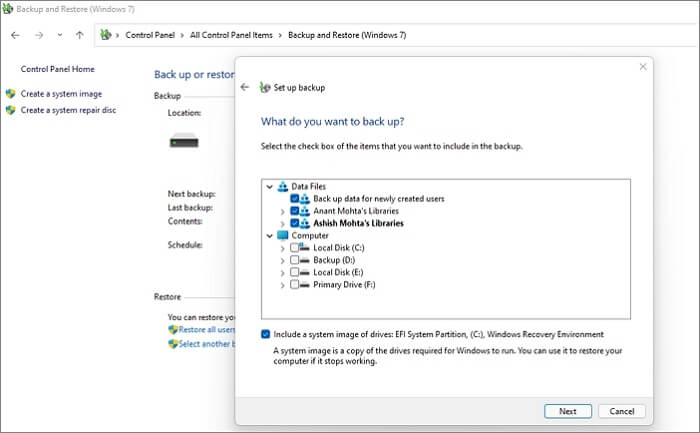Image resolution: width=700 pixels, height=433 pixels.
Task: Click the Next button
Action: pyautogui.click(x=567, y=411)
